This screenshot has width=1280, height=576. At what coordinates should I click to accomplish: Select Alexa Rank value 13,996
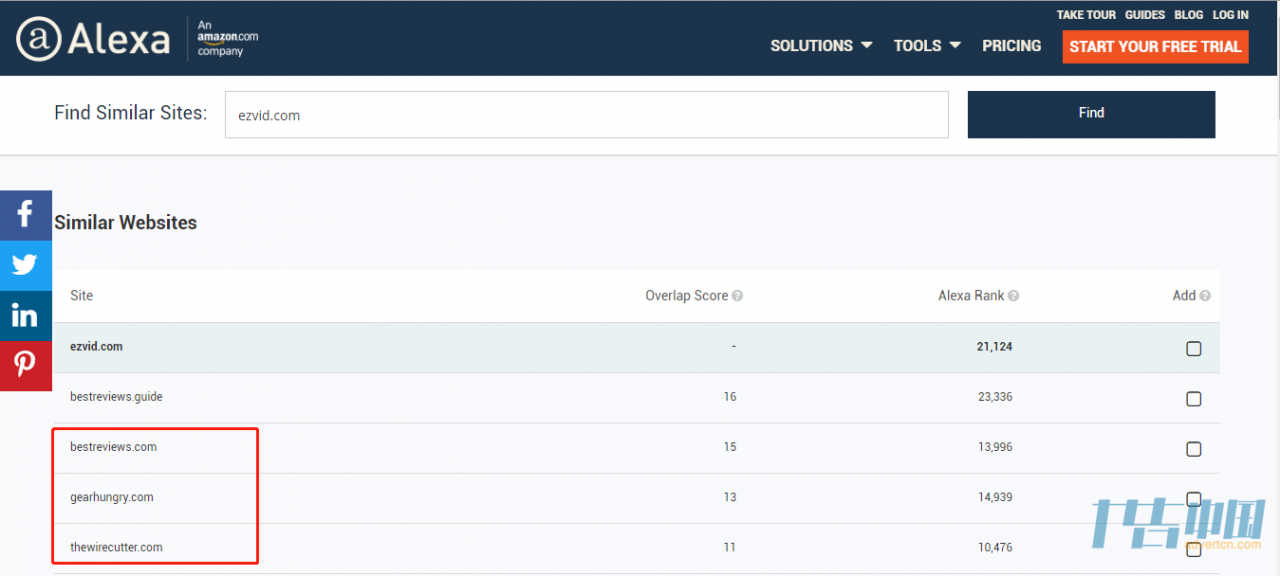pos(995,447)
